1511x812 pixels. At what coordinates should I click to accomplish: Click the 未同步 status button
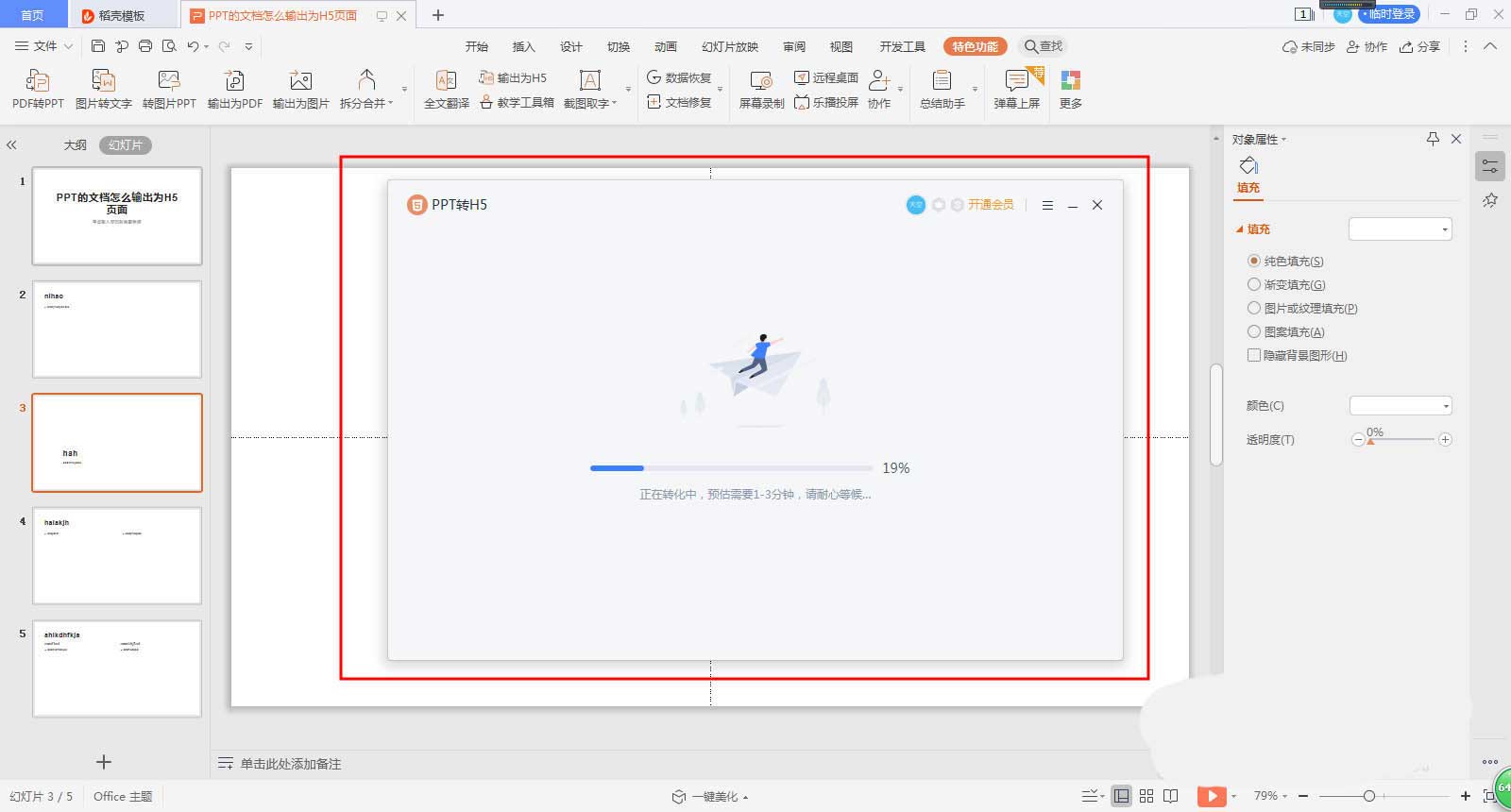point(1308,46)
